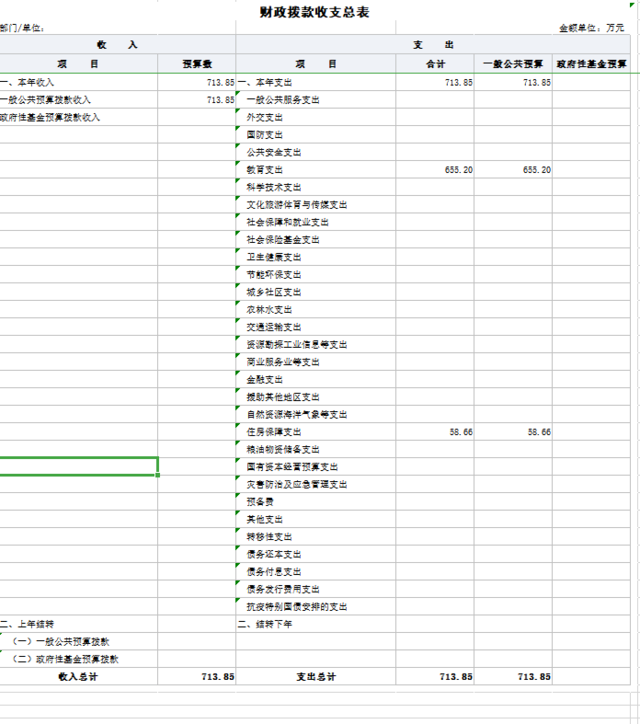Click the 收入 section header cell
Screen dimensions: 640x724
117,46
